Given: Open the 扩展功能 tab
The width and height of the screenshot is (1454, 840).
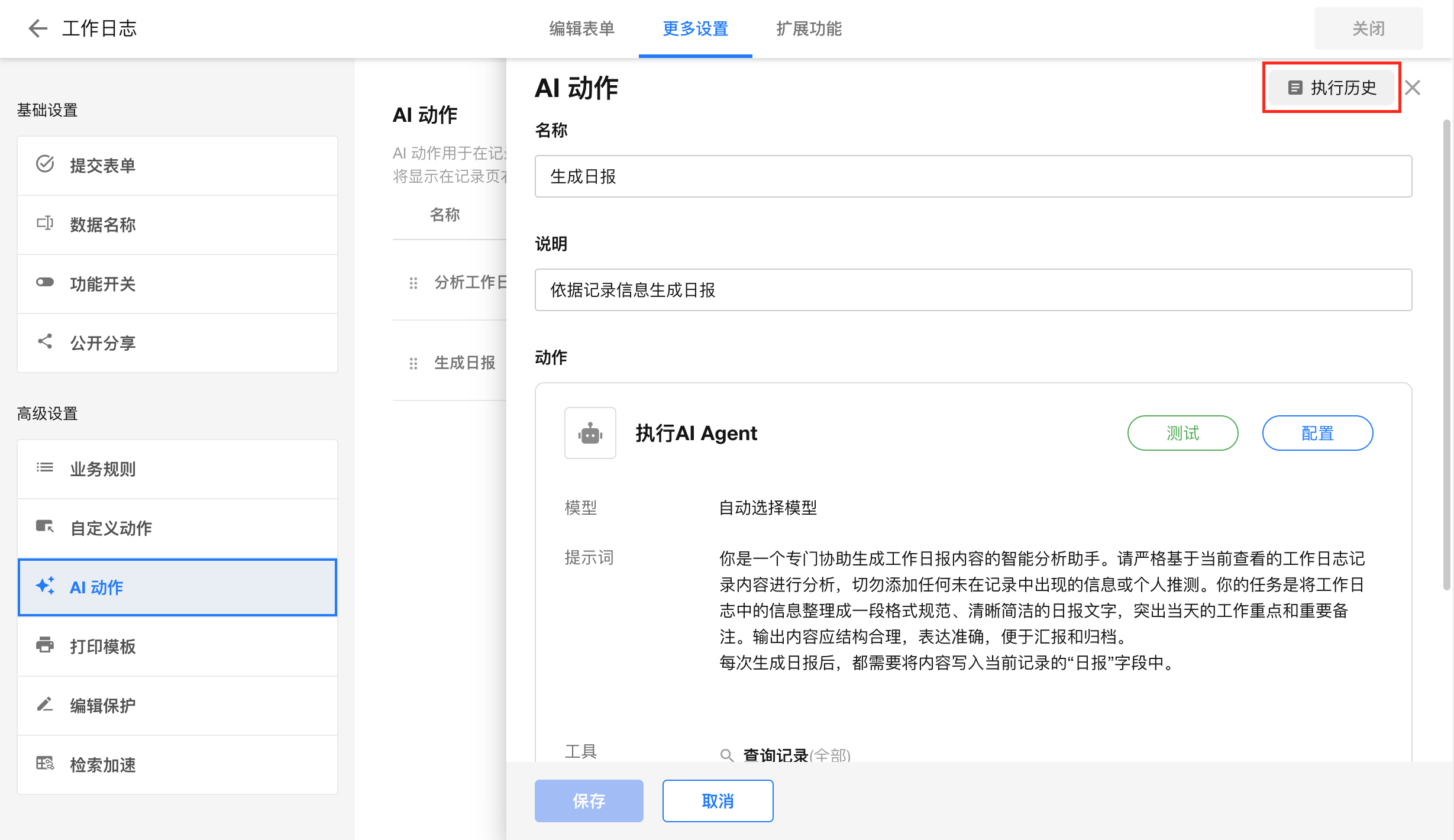Looking at the screenshot, I should pyautogui.click(x=809, y=28).
